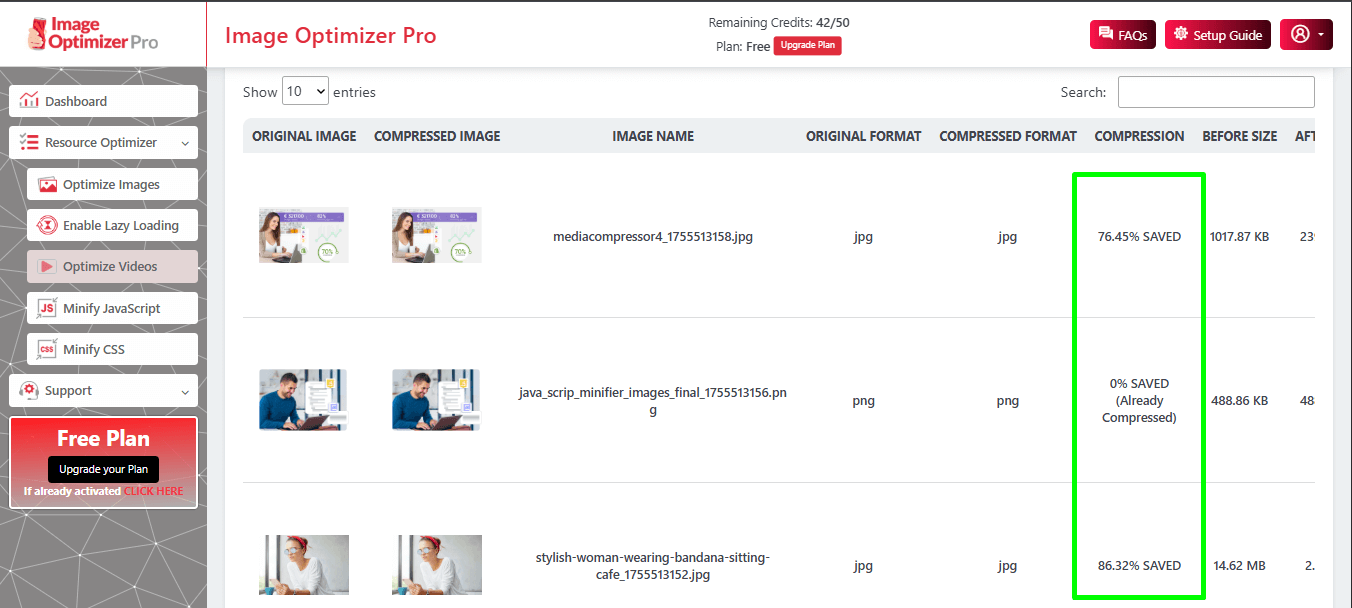Expand the Resource Optimizer chevron
This screenshot has height=608, width=1352.
[185, 143]
